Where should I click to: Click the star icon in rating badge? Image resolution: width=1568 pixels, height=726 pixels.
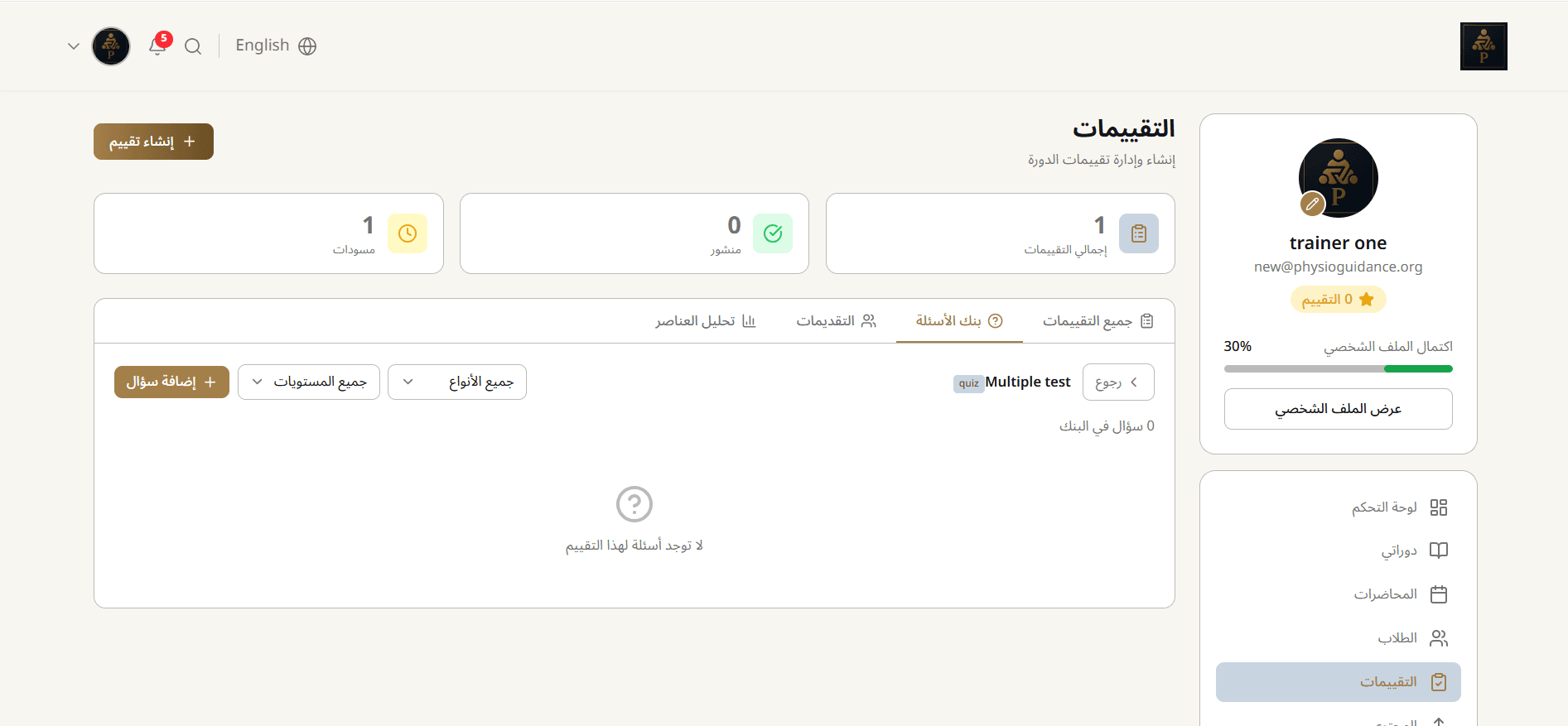(1367, 300)
